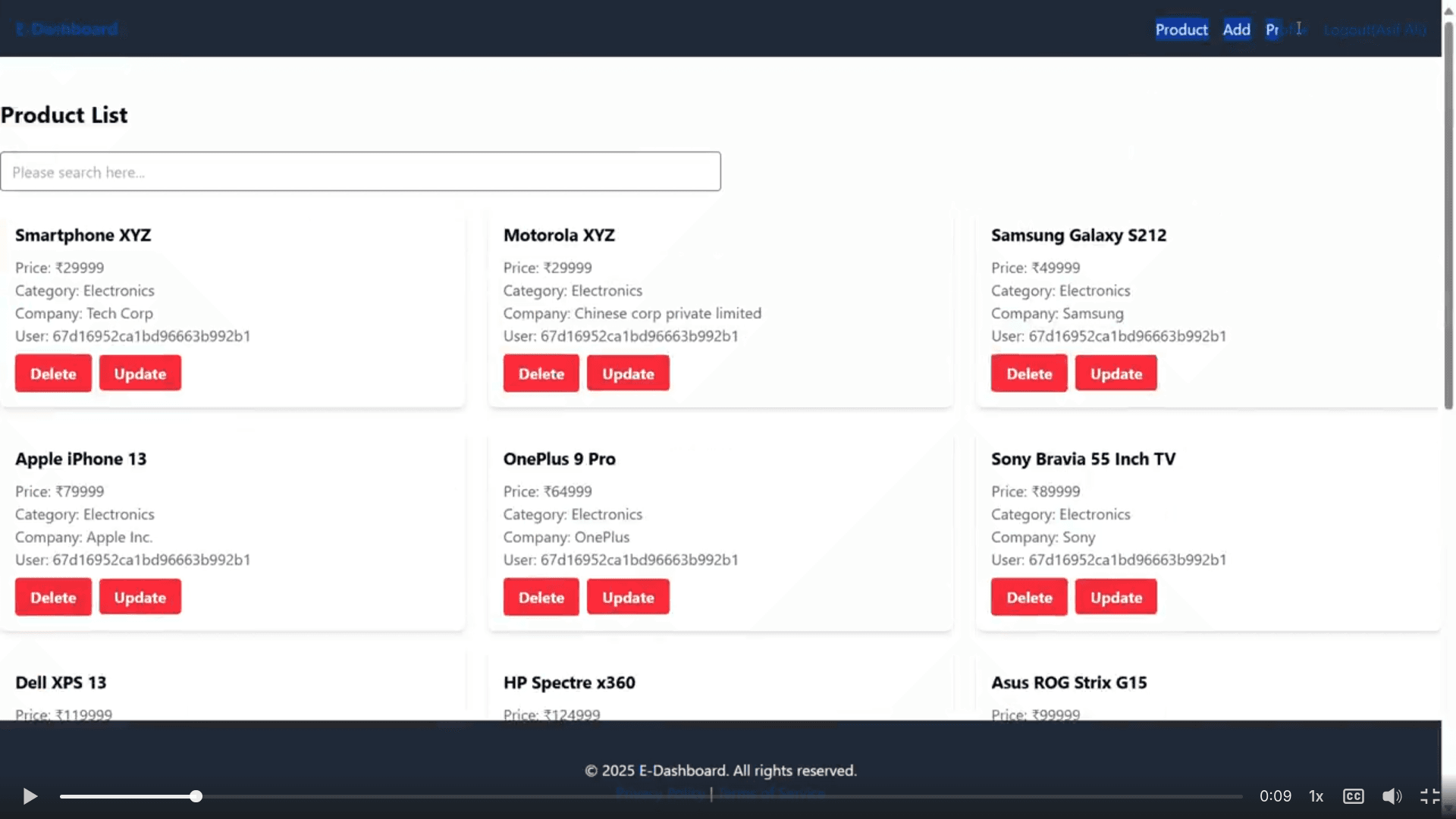Select the footer copyright text
Viewport: 1456px width, 819px height.
pyautogui.click(x=720, y=770)
